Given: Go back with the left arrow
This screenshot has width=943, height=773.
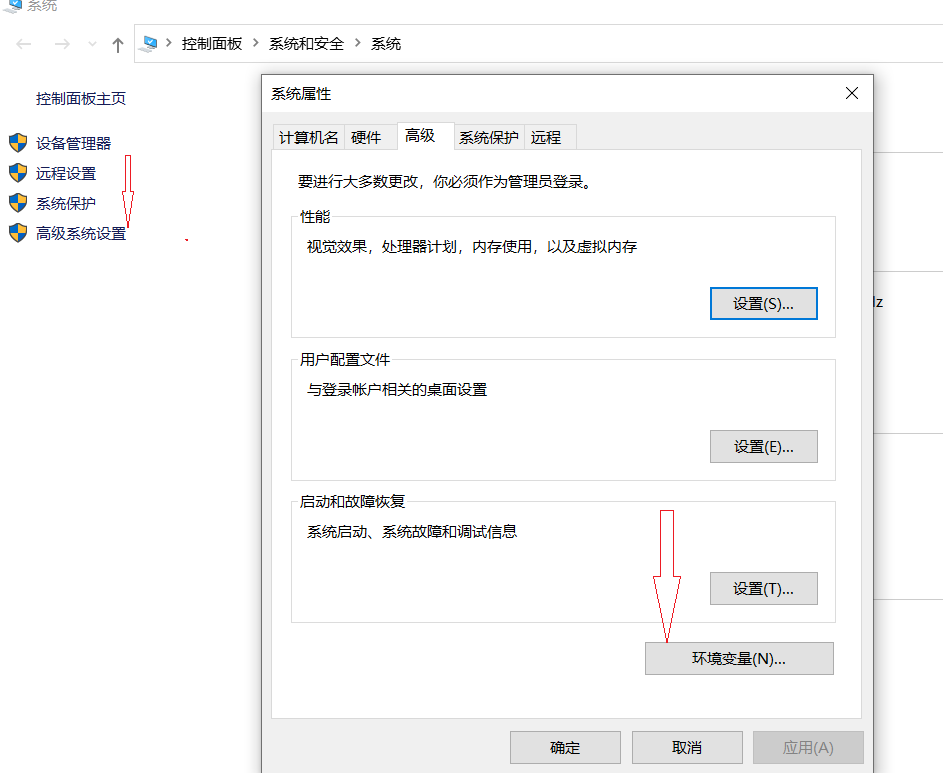Looking at the screenshot, I should [23, 44].
